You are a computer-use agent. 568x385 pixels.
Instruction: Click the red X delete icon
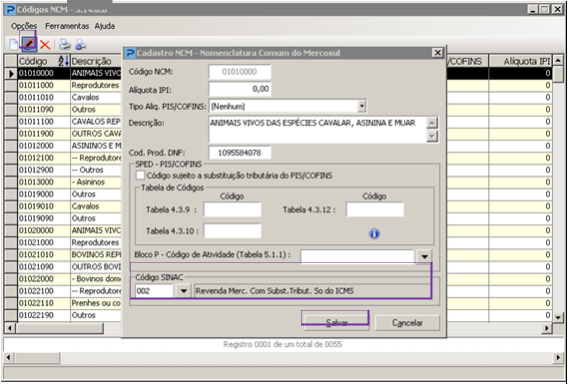[x=45, y=45]
